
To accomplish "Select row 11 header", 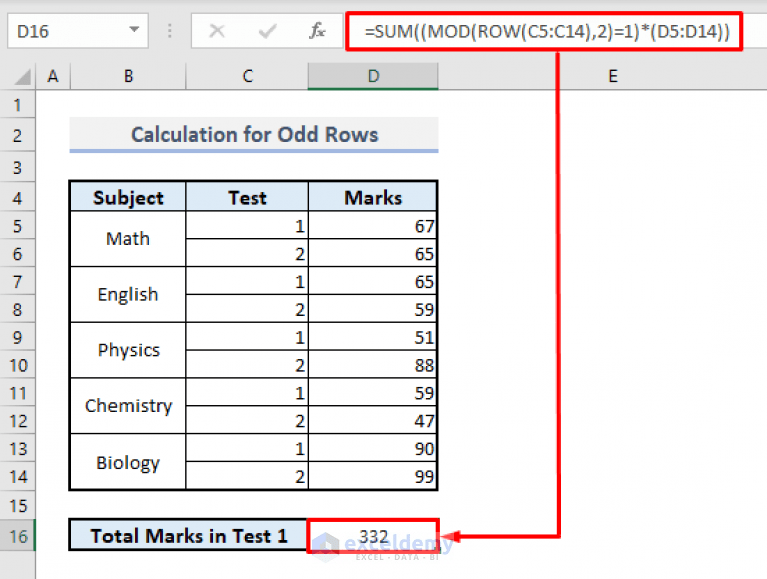I will click(18, 393).
